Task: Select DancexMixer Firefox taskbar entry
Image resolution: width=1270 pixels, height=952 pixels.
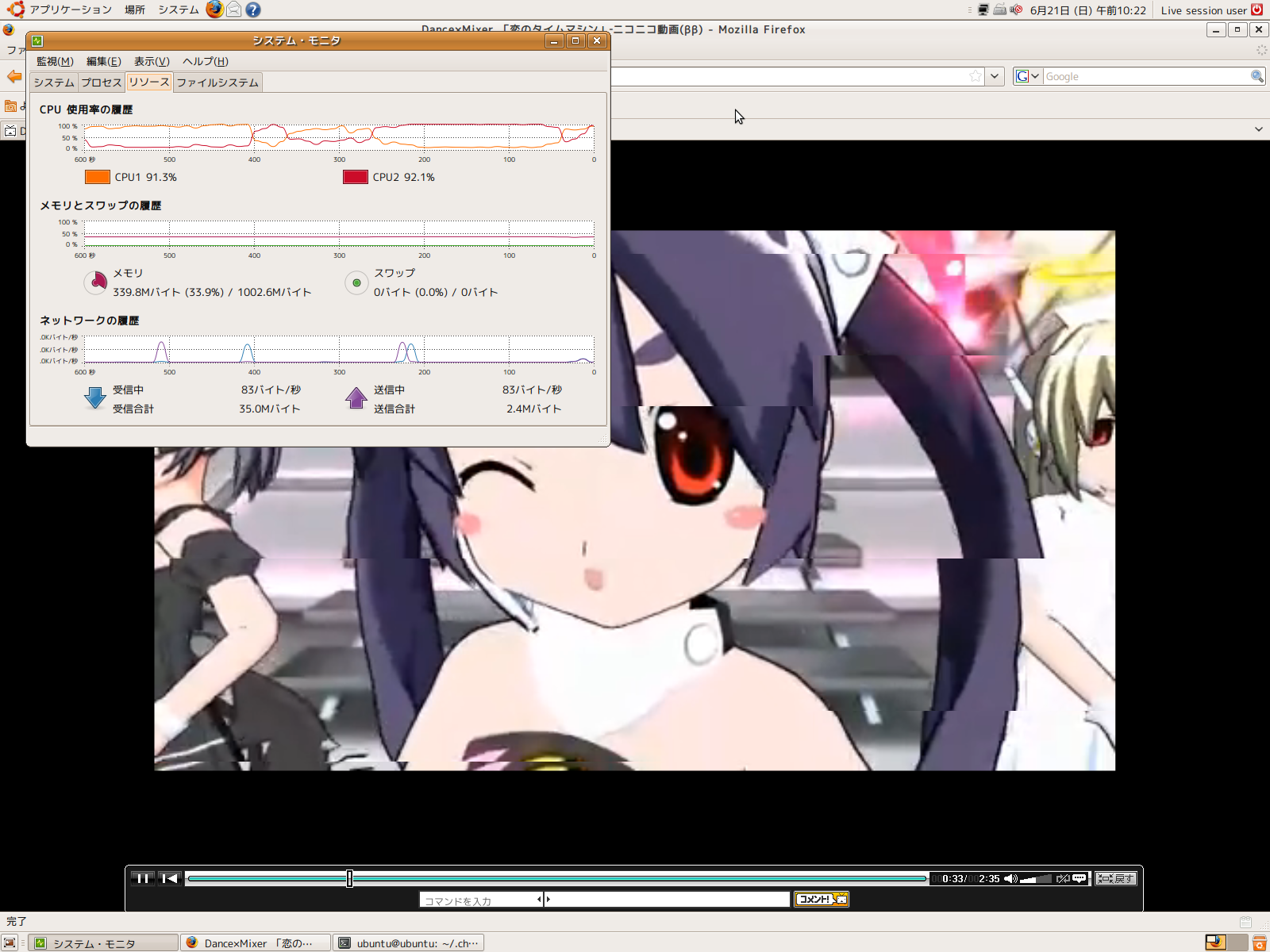Action: click(256, 943)
